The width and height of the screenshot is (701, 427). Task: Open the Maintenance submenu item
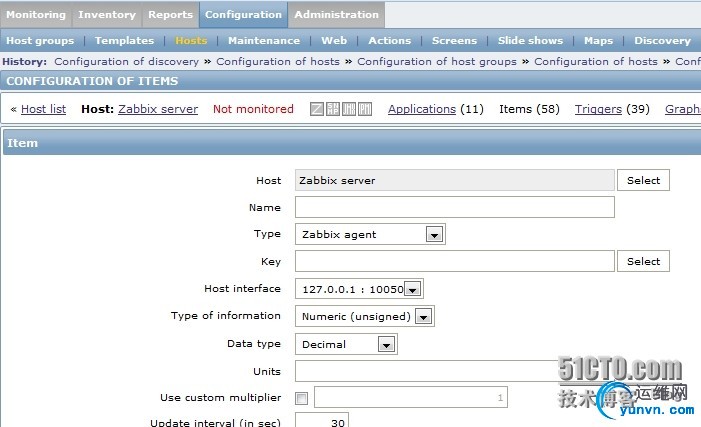coord(264,41)
